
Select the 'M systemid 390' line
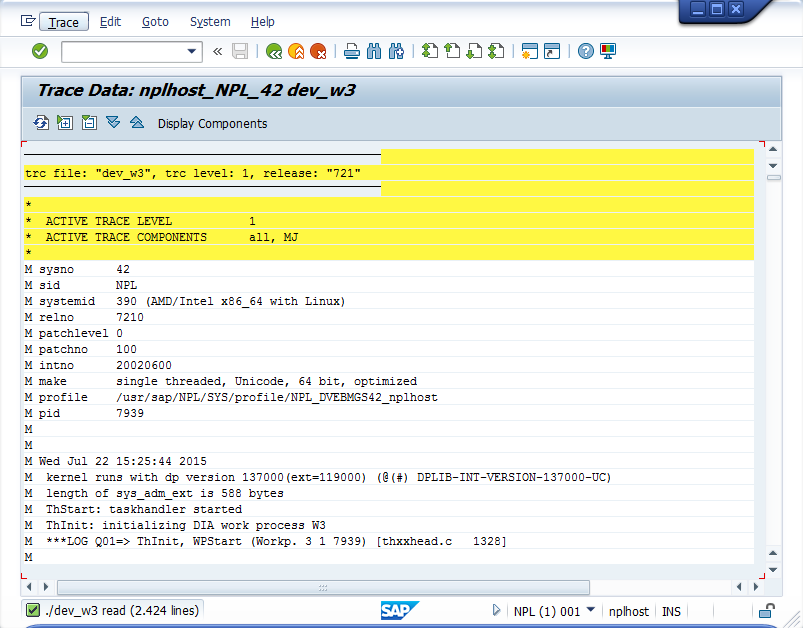[x=389, y=301]
